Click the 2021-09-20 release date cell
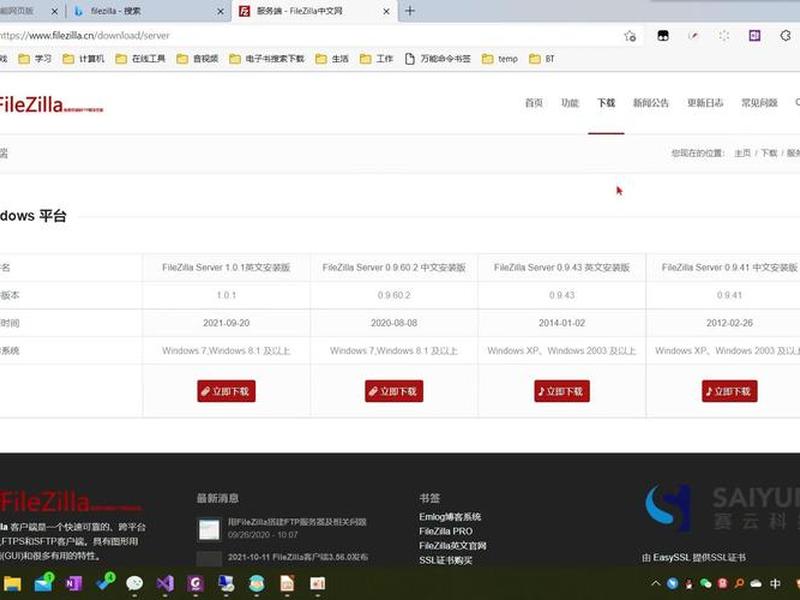Image resolution: width=800 pixels, height=600 pixels. (226, 323)
